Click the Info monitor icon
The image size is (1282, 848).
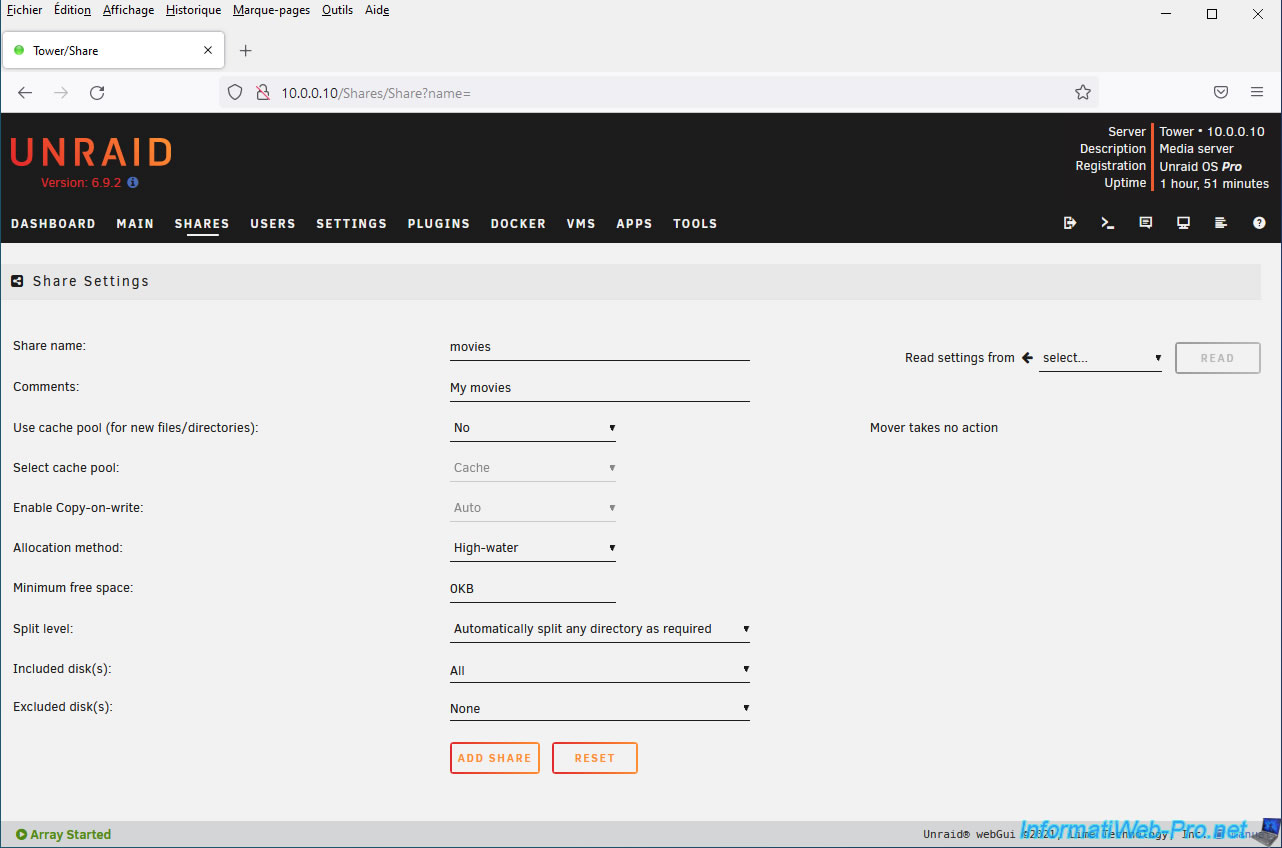click(x=1183, y=223)
